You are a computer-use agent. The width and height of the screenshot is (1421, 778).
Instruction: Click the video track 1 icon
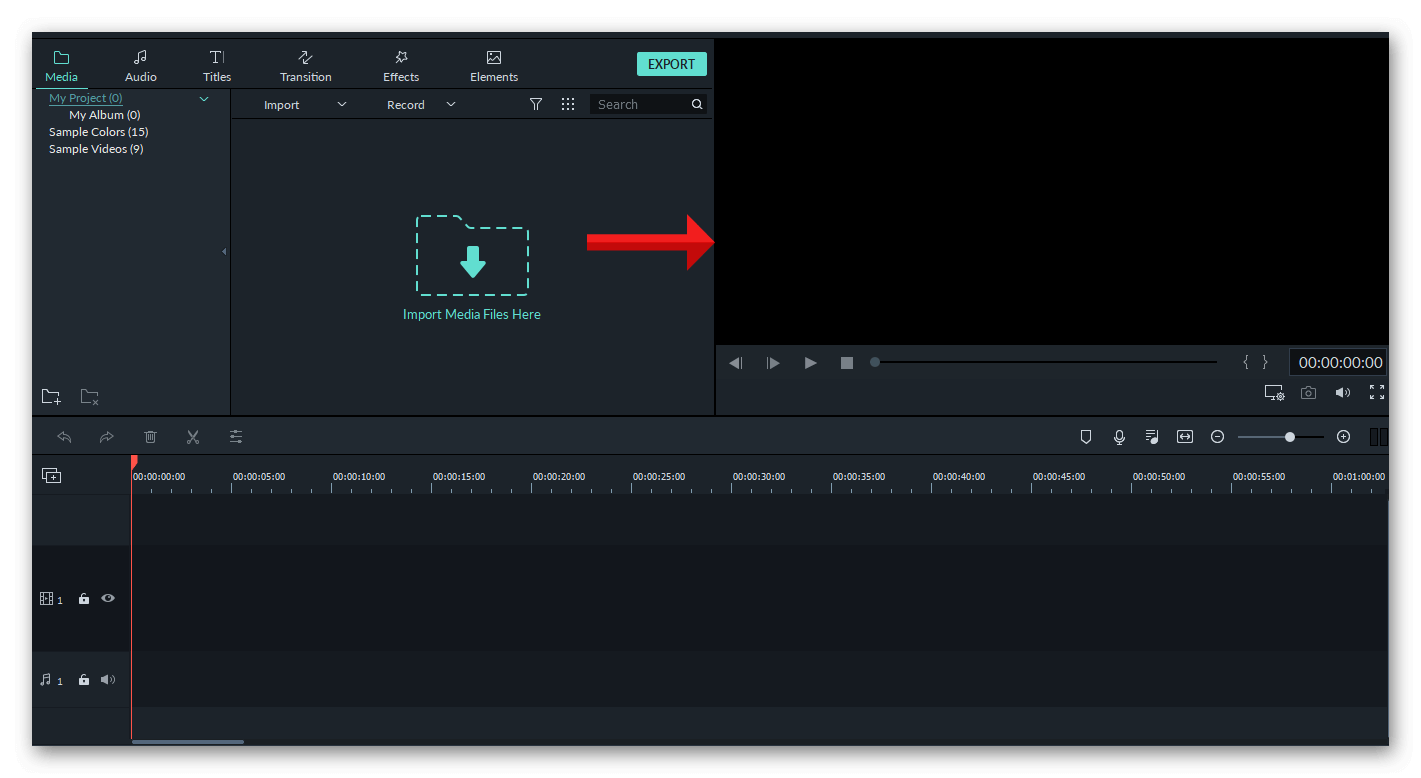click(46, 599)
